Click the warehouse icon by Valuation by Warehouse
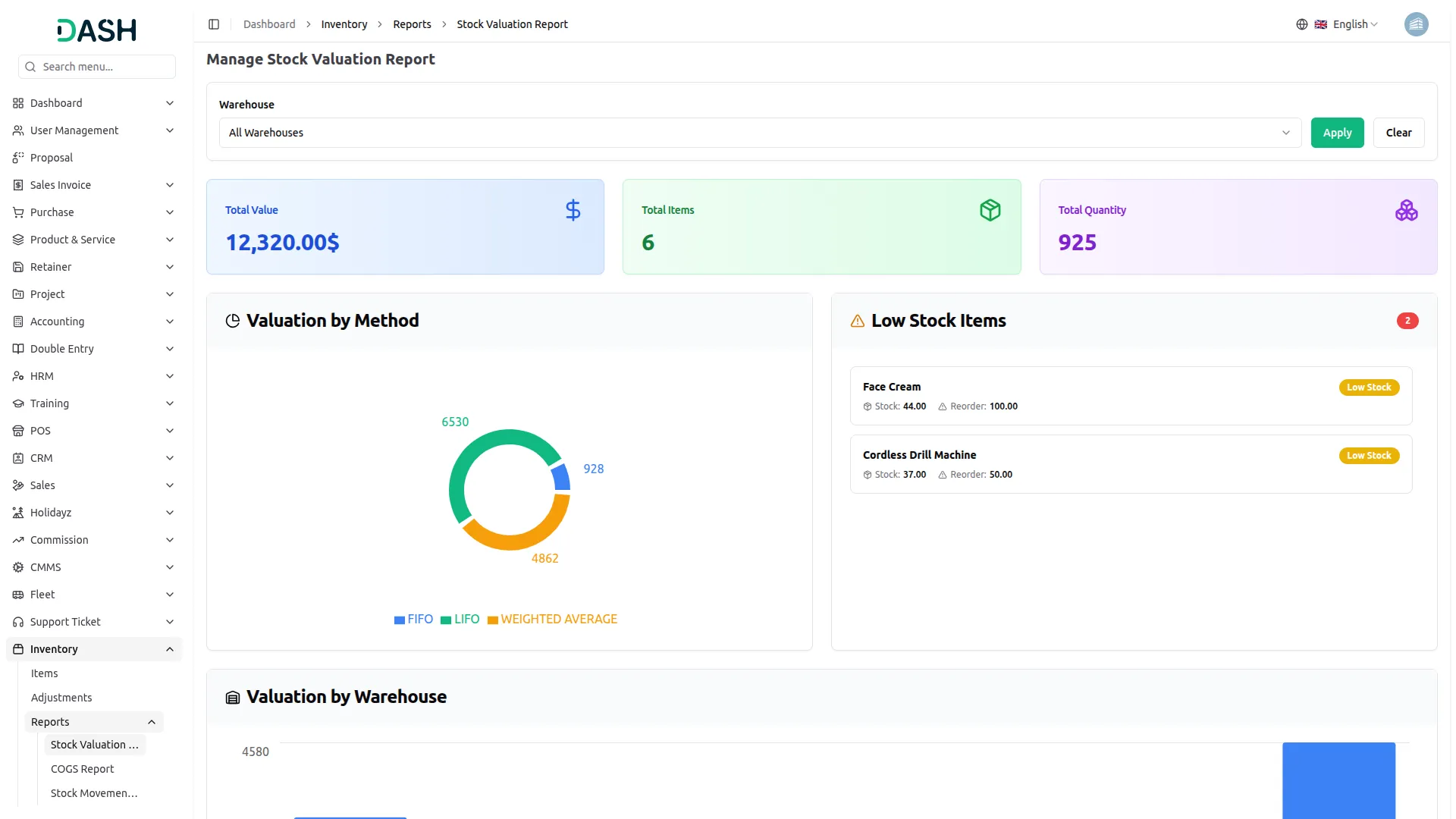The height and width of the screenshot is (819, 1456). (x=233, y=697)
